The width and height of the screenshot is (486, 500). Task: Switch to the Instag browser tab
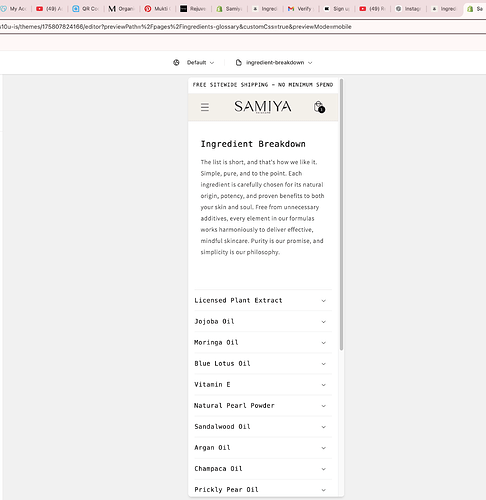click(408, 9)
